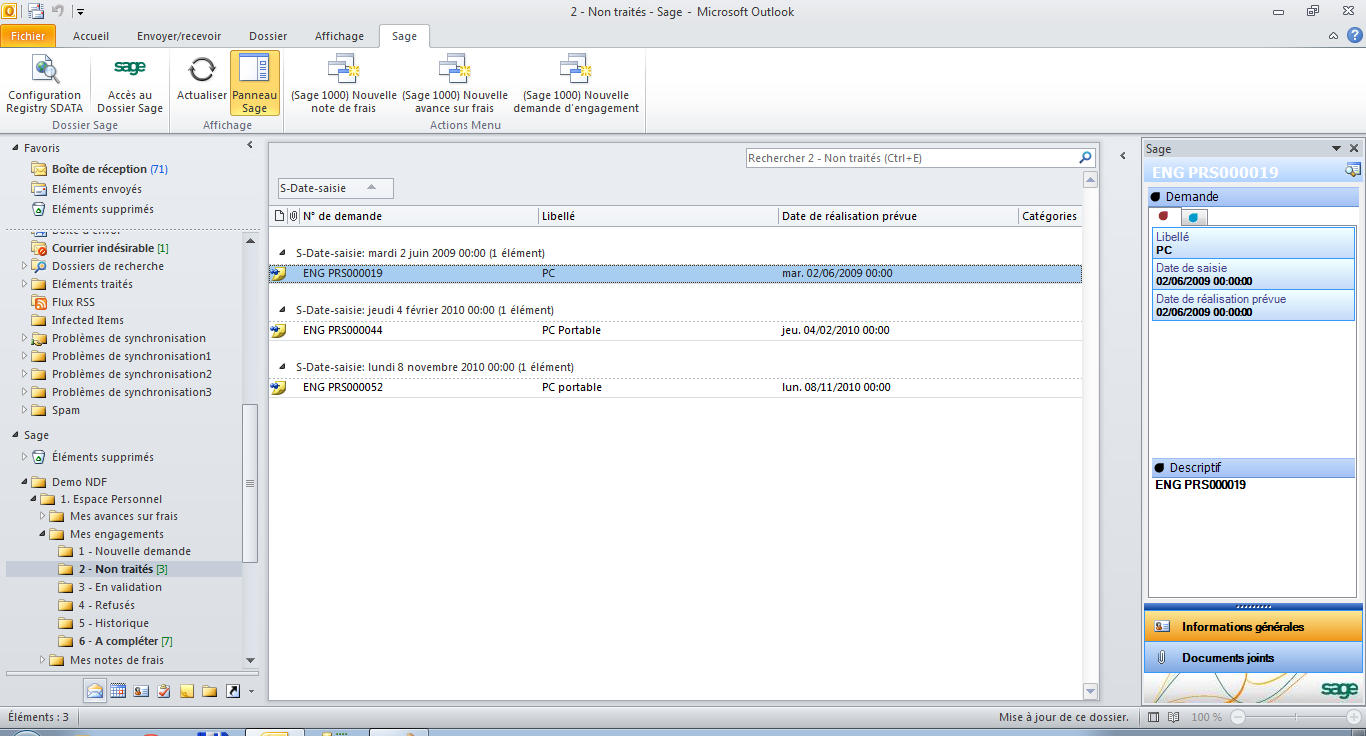Sort by N° de demande column
This screenshot has height=736, width=1366.
point(419,216)
